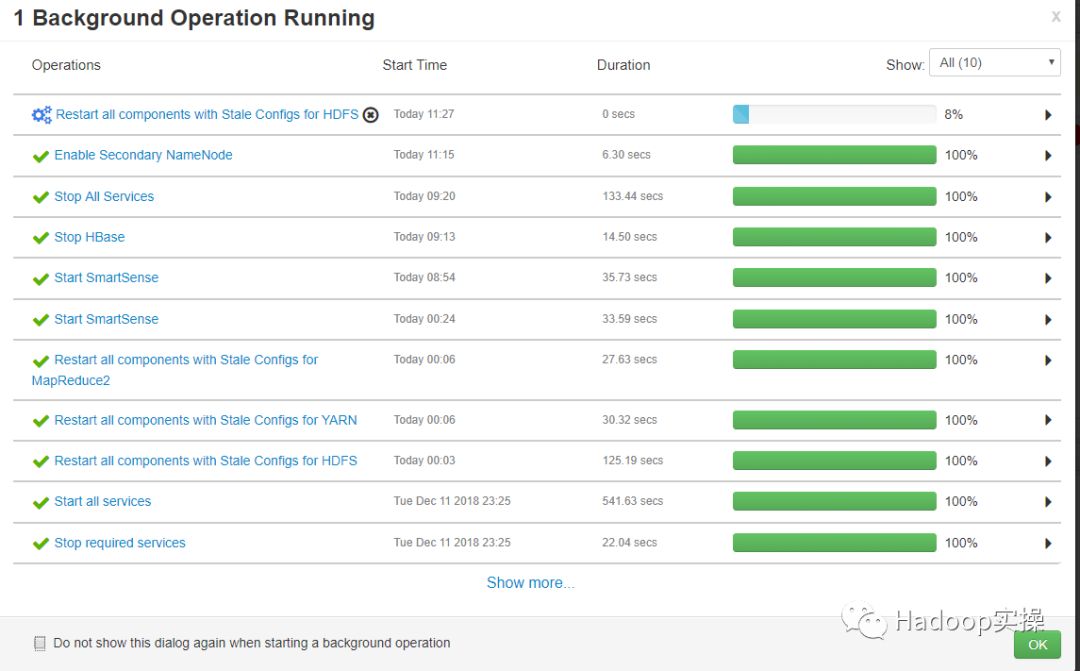This screenshot has width=1080, height=671.
Task: Expand the arrow for the 8% running operation
Action: pos(1048,115)
